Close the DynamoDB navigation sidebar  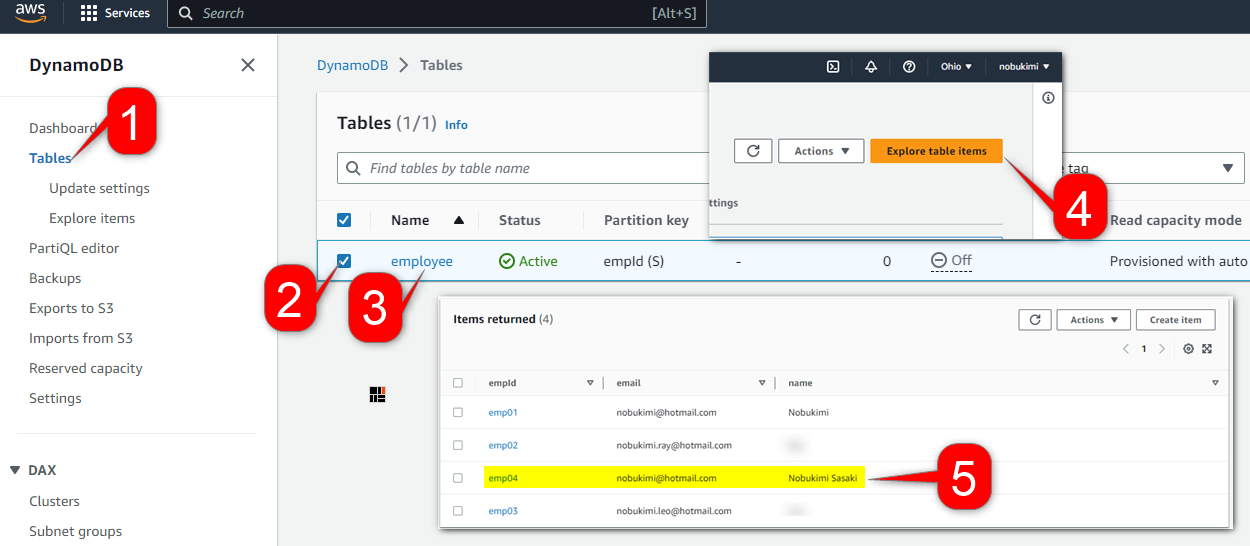pos(248,65)
